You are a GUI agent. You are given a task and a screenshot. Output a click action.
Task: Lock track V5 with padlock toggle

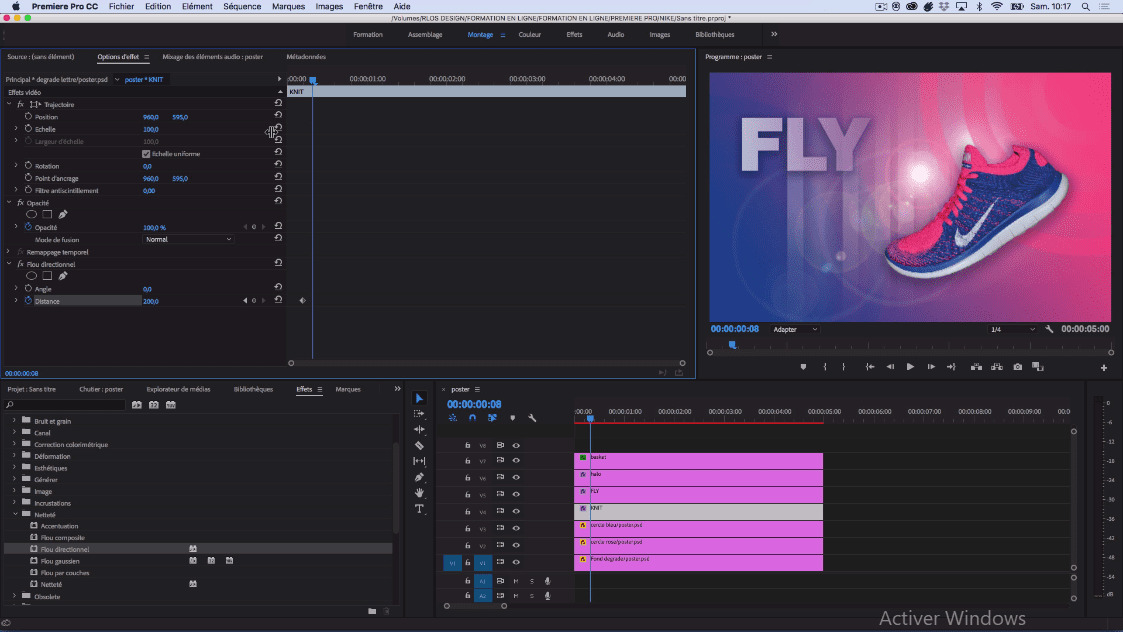468,494
